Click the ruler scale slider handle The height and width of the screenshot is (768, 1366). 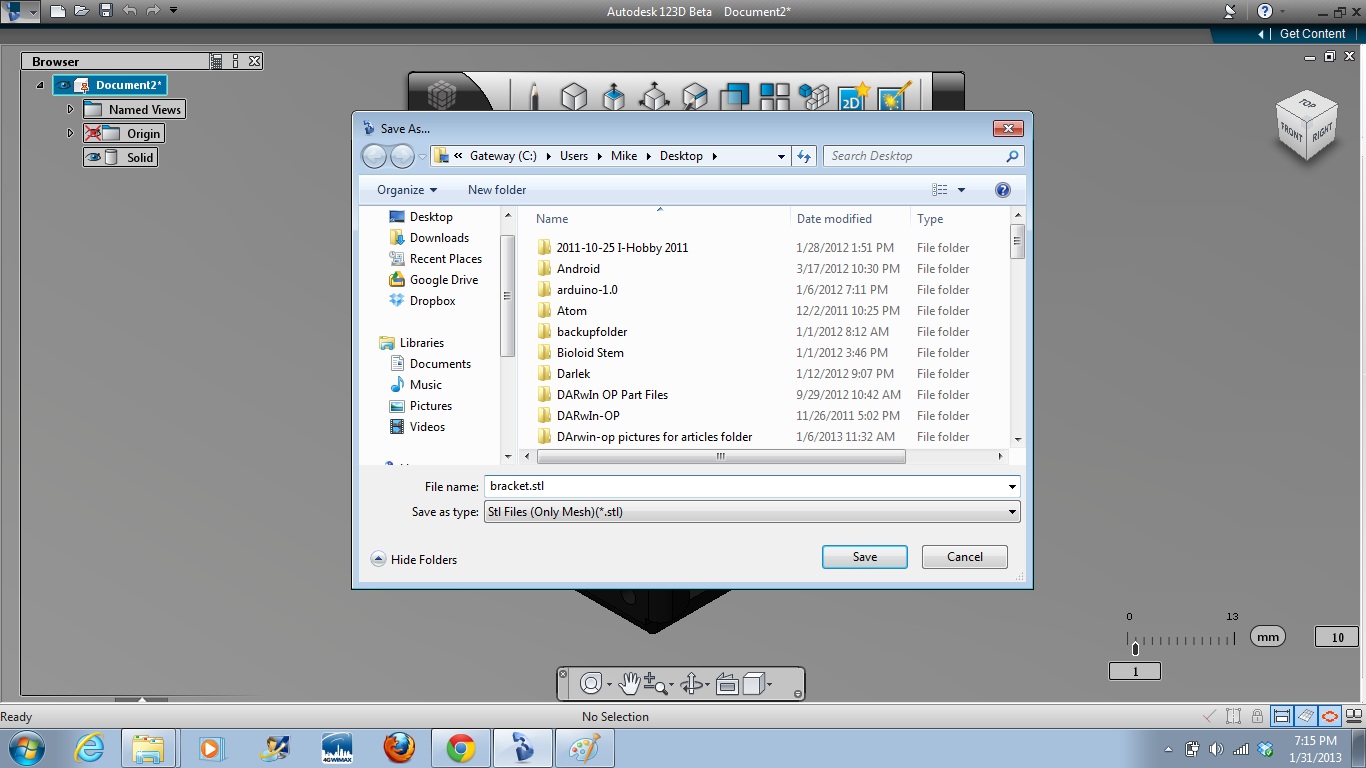coord(1135,649)
